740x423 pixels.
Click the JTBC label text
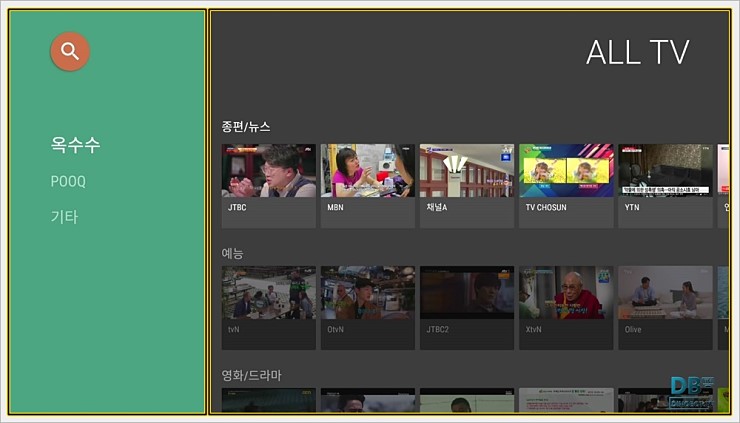click(x=237, y=207)
